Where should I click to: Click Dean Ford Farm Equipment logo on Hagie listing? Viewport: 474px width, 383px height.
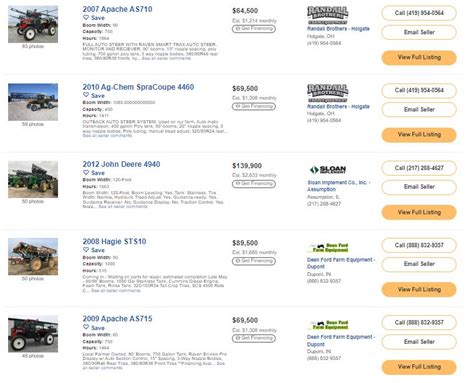click(328, 248)
